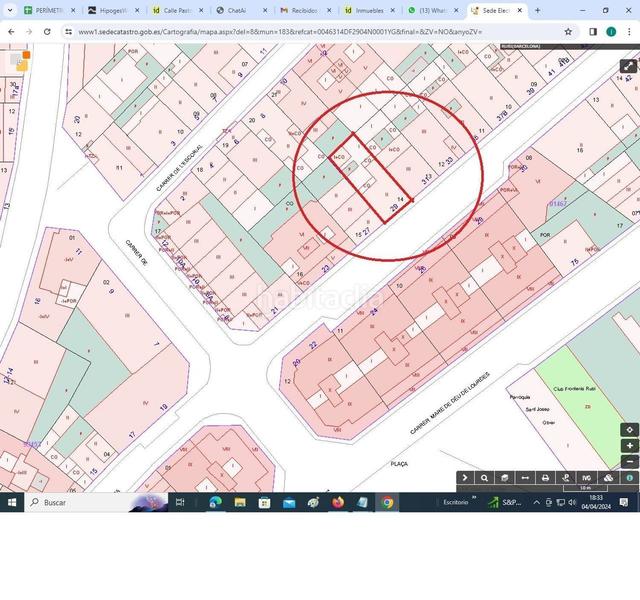The image size is (640, 600).
Task: Bookmark this page with the star
Action: (568, 31)
